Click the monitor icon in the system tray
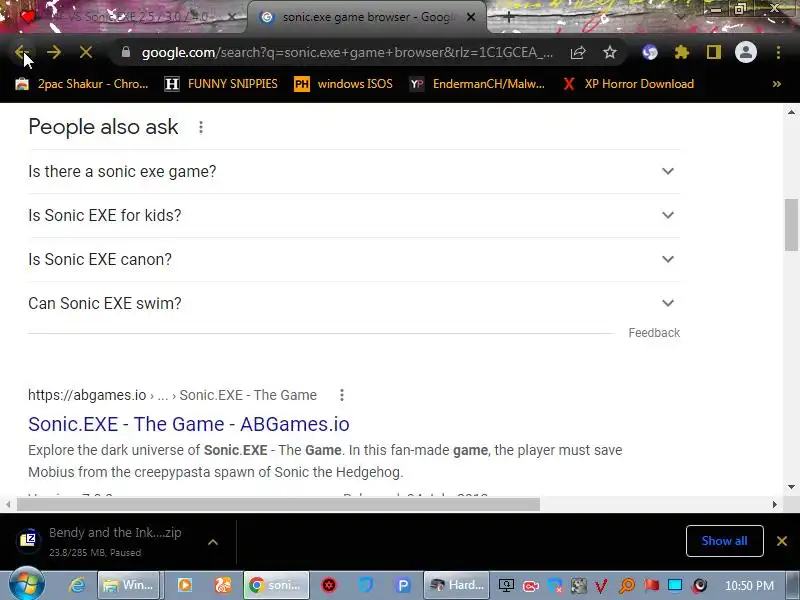Screen dimensions: 800x600 (506, 586)
